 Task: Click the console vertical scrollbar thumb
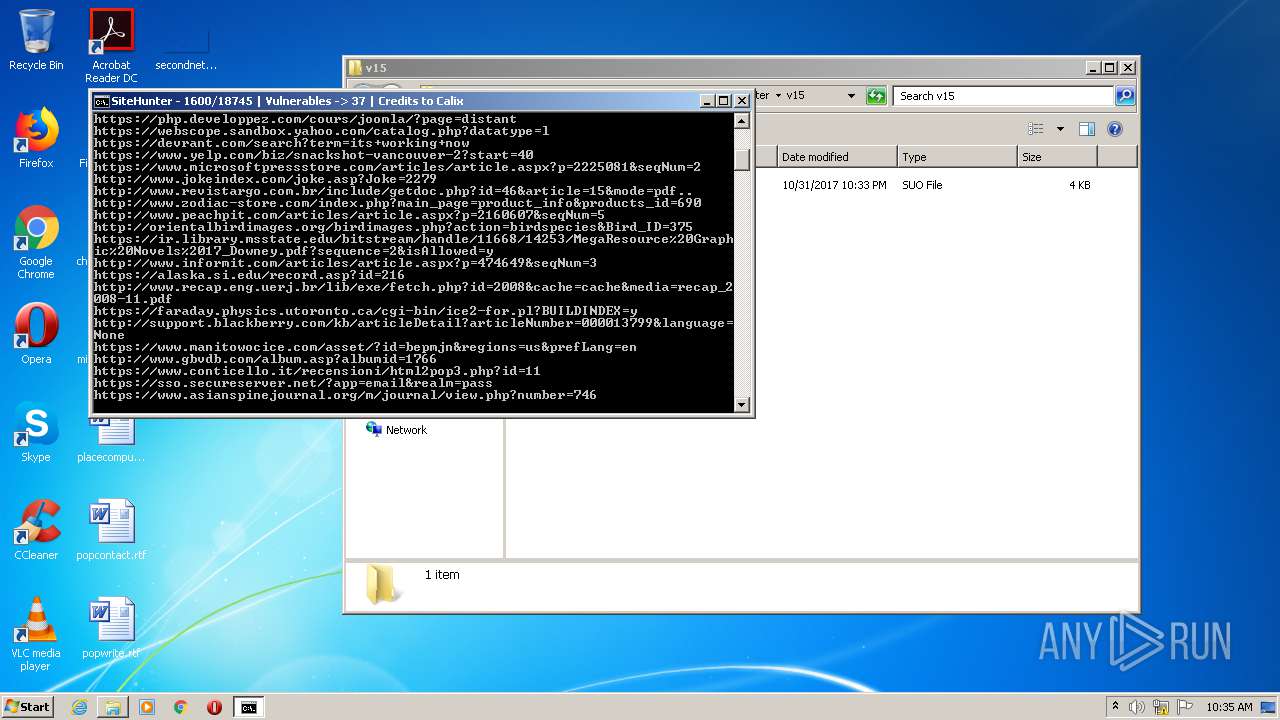point(742,160)
